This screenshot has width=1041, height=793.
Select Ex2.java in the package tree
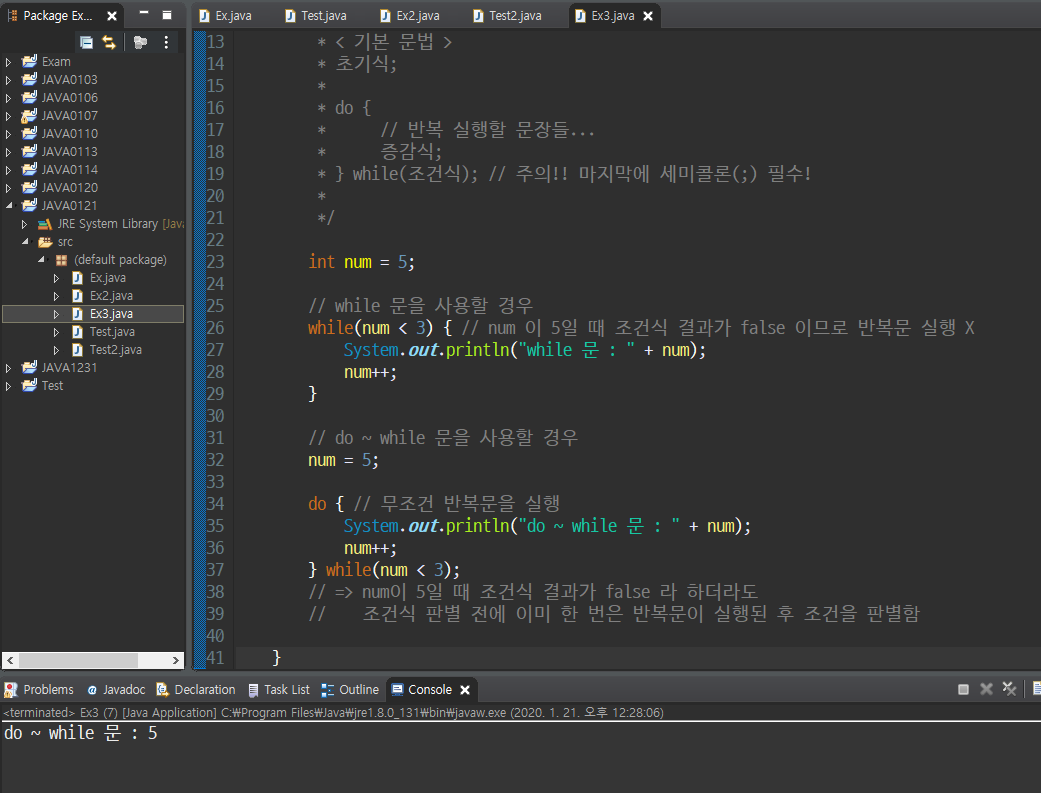coord(110,296)
